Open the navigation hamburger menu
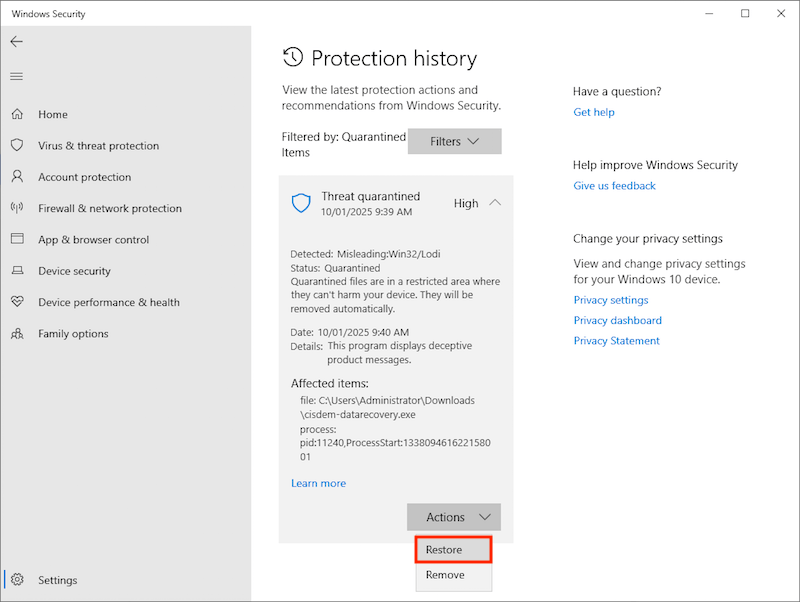800x602 pixels. [16, 76]
